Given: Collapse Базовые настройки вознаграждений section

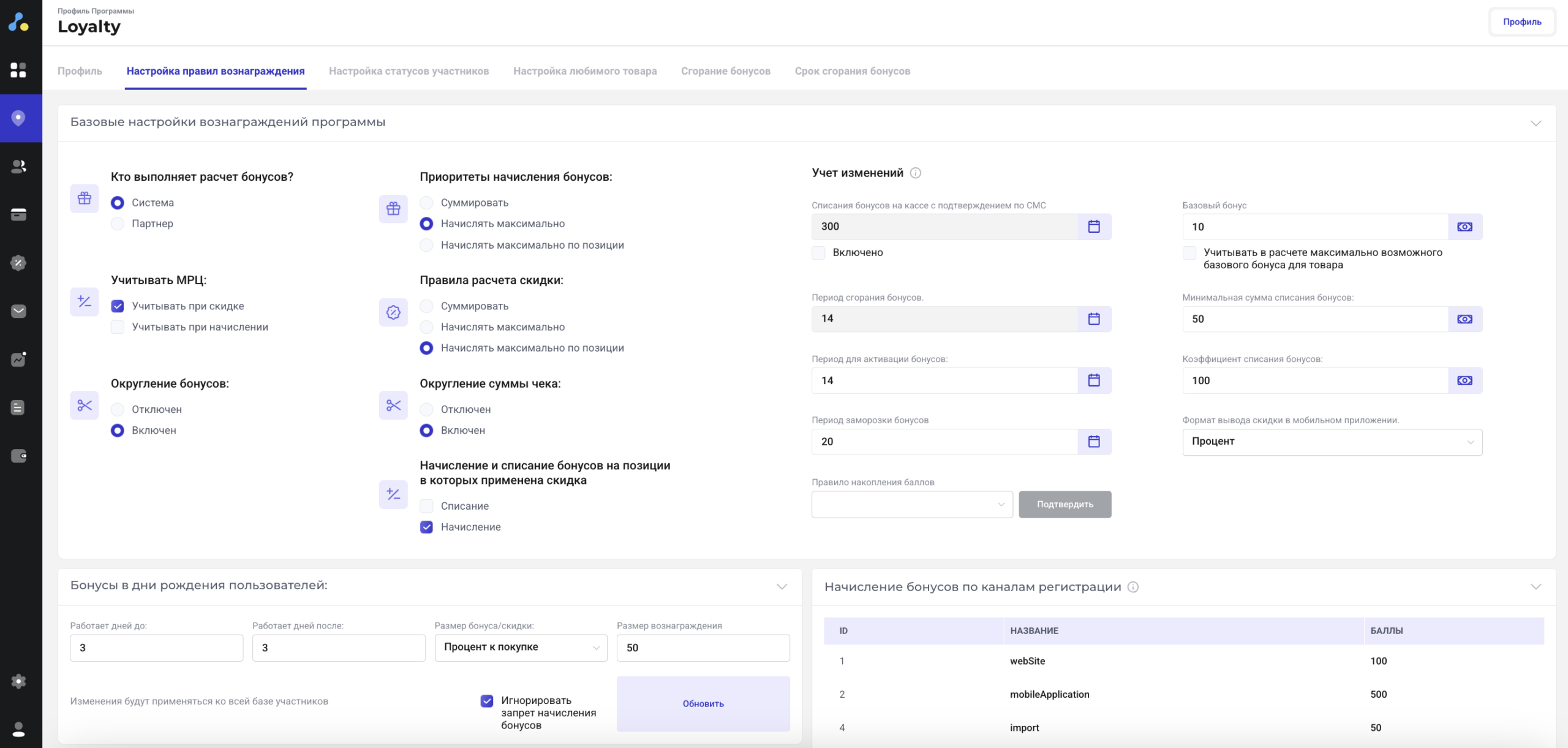Looking at the screenshot, I should click(x=1536, y=123).
